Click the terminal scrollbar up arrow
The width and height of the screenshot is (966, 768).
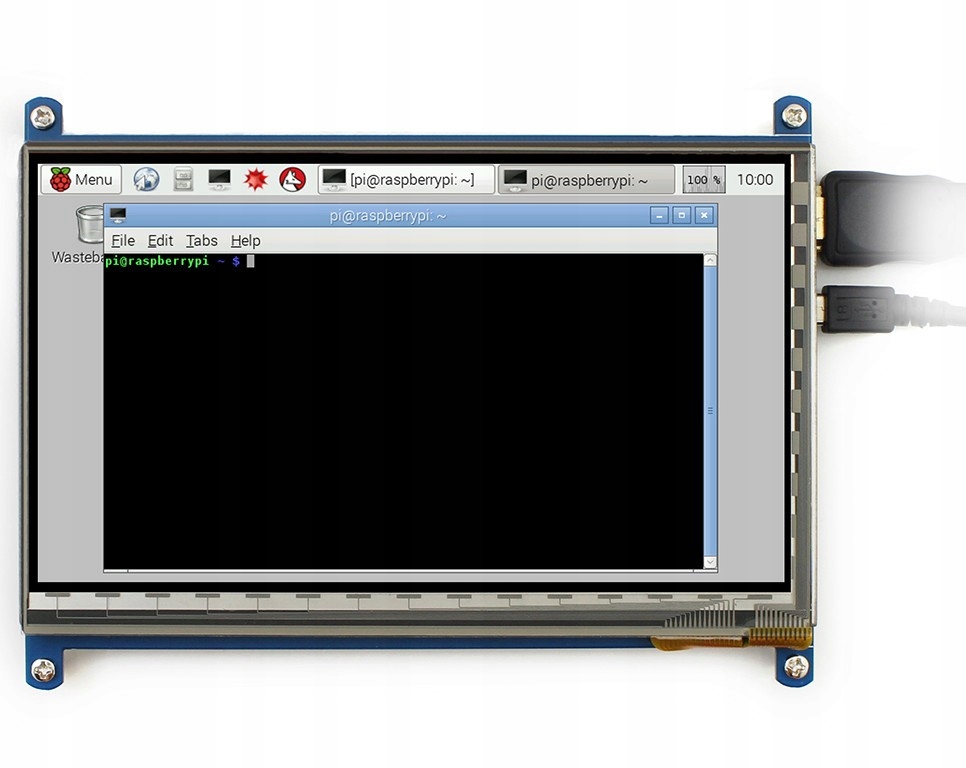click(710, 260)
